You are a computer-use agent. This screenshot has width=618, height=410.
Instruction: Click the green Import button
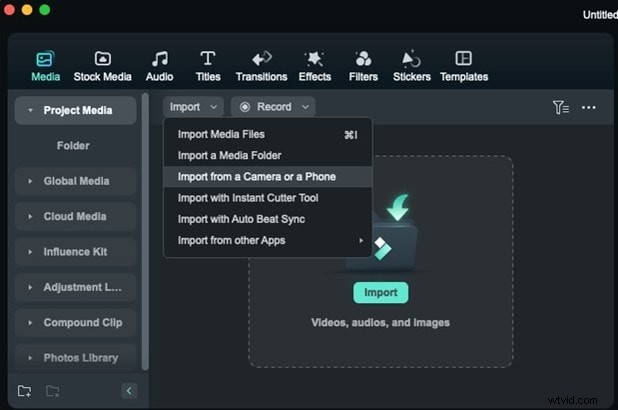pyautogui.click(x=380, y=293)
